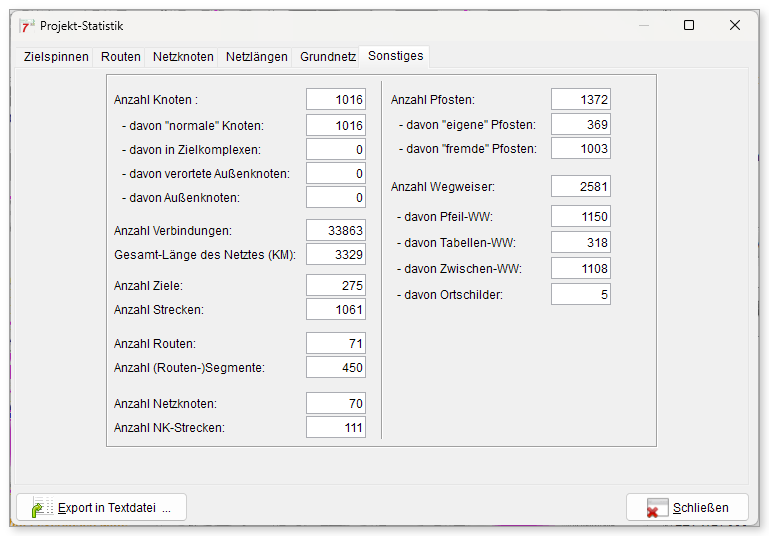The width and height of the screenshot is (769, 536).
Task: Click the "Gesamt-Länge des Netzes (KM):" label
Action: pyautogui.click(x=205, y=255)
